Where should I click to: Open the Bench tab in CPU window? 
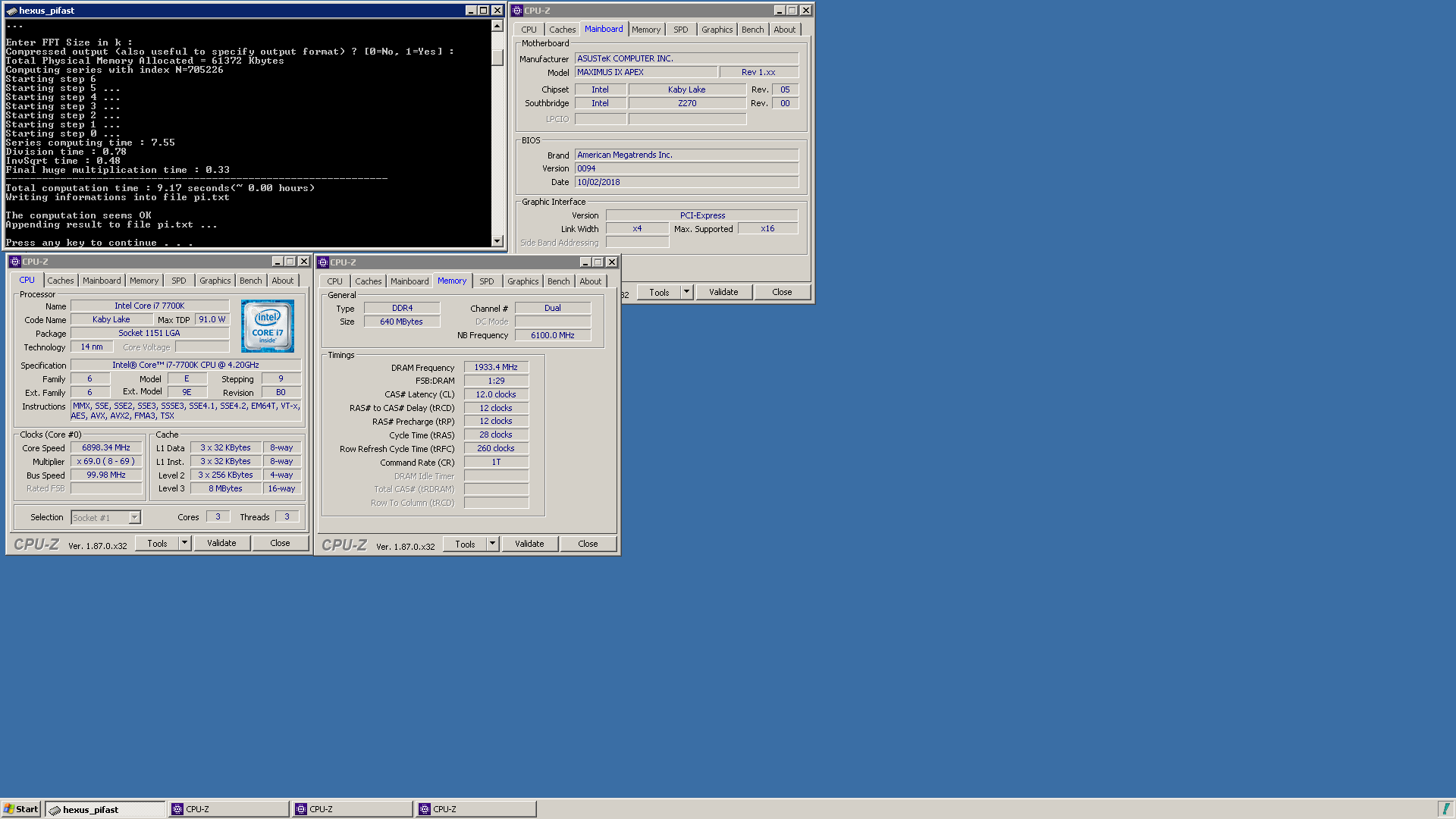click(x=251, y=281)
